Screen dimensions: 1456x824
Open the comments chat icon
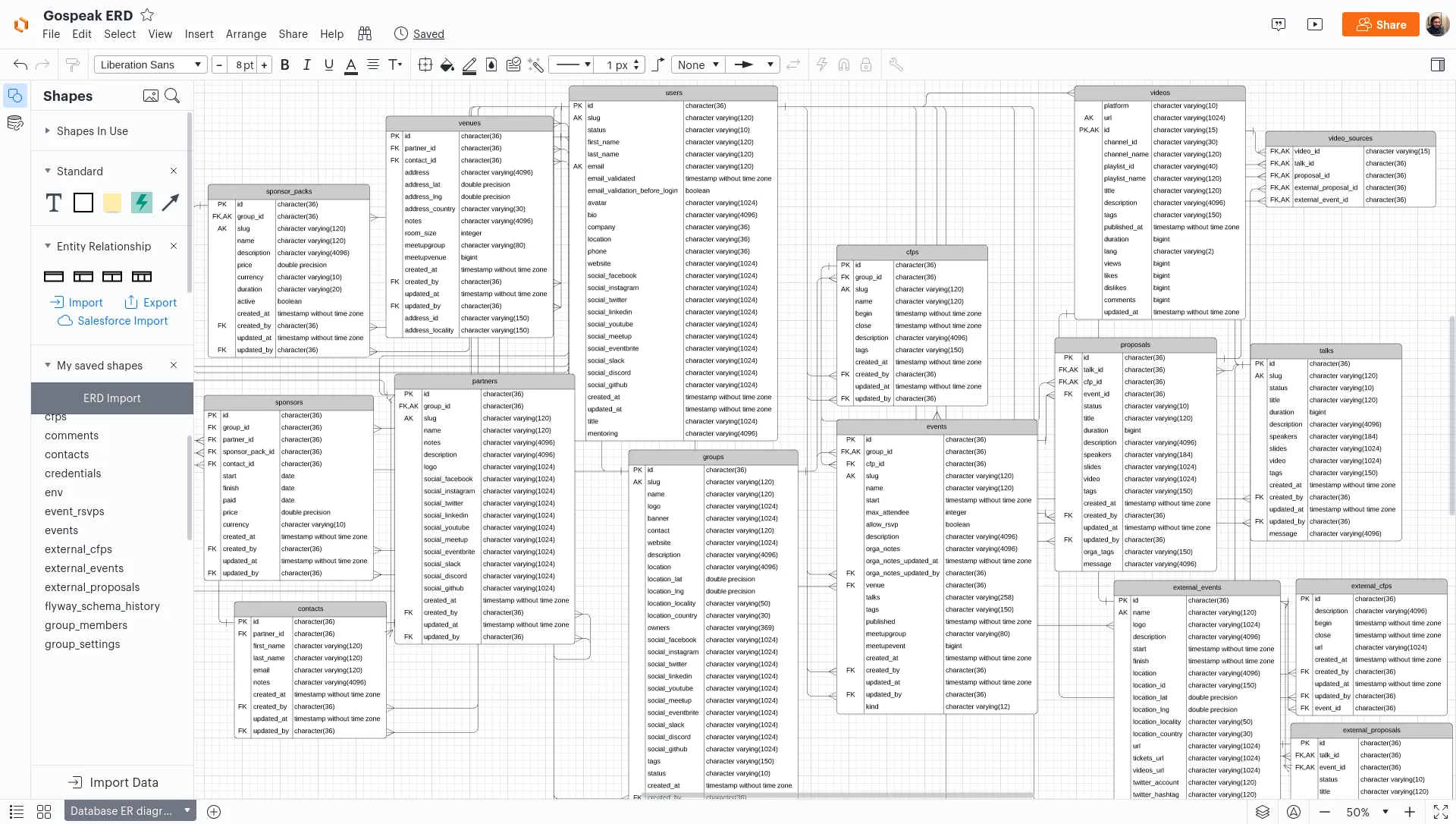[1279, 25]
